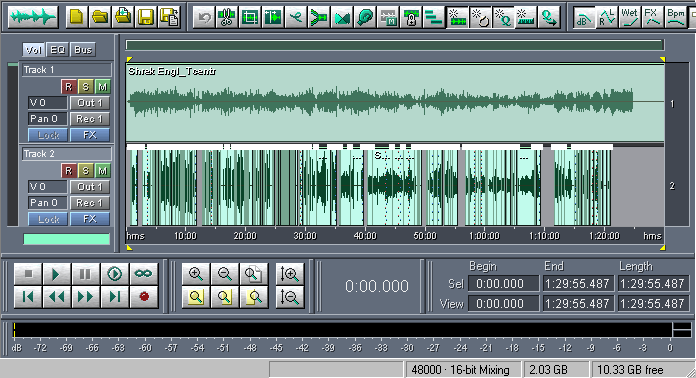
Task: Click the merging arrows toolbar icon
Action: tap(319, 17)
